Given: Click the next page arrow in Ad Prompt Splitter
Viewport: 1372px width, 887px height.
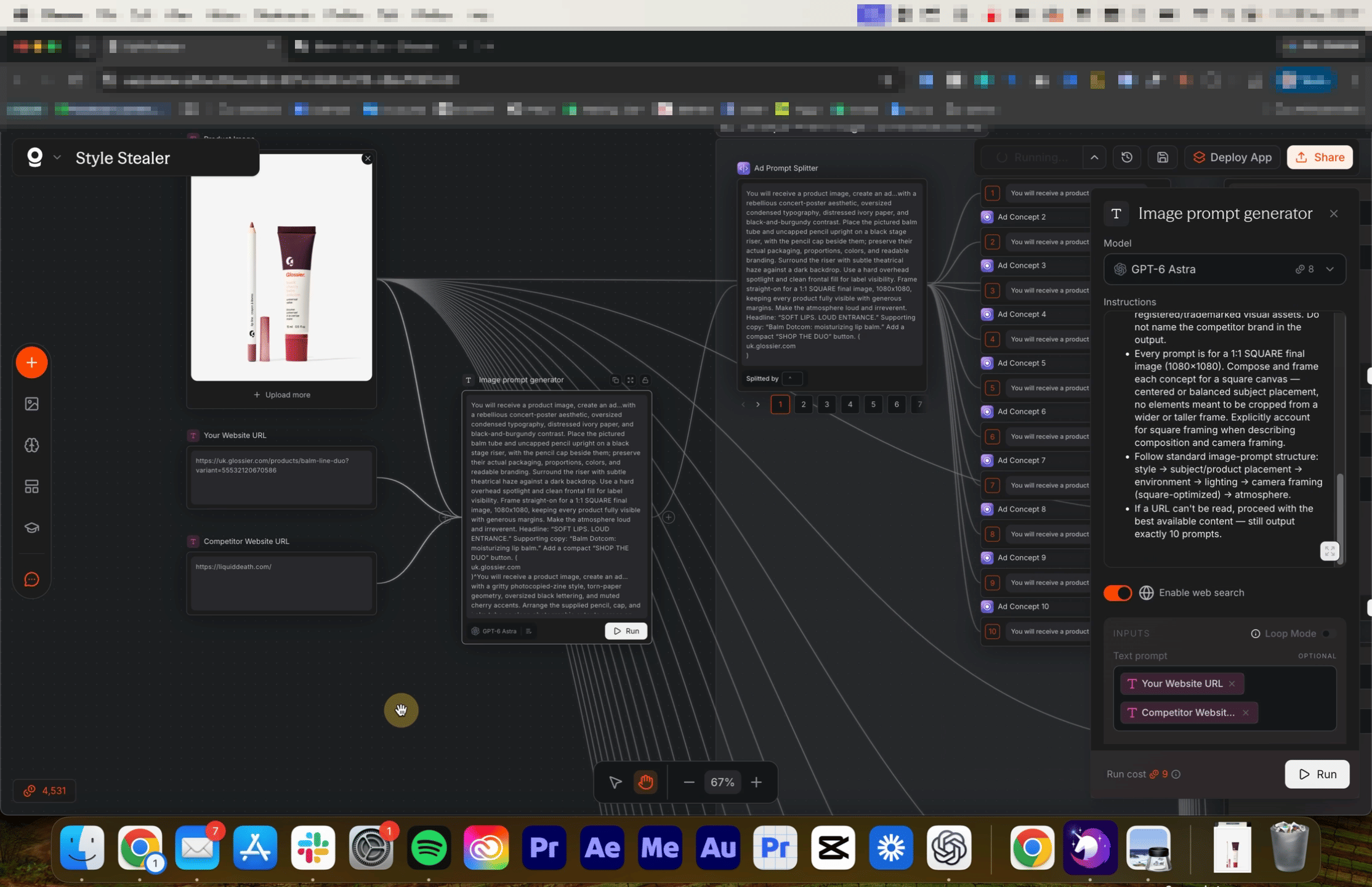Looking at the screenshot, I should pos(758,405).
